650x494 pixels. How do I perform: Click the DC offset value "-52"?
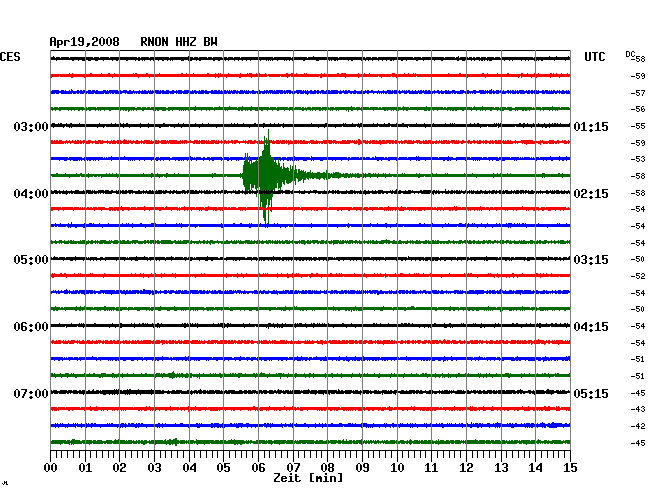(x=638, y=276)
